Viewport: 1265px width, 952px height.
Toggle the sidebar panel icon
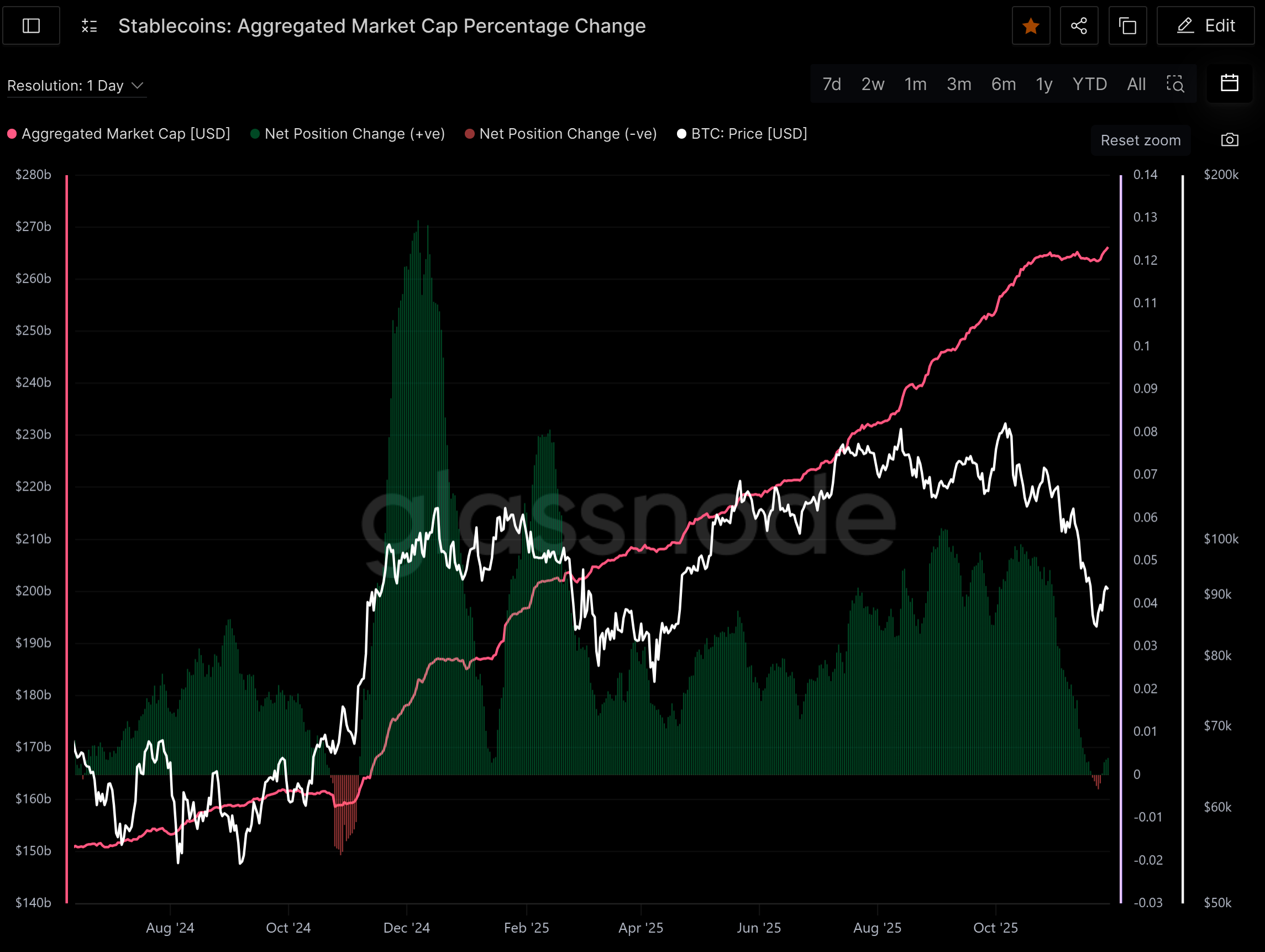tap(31, 26)
